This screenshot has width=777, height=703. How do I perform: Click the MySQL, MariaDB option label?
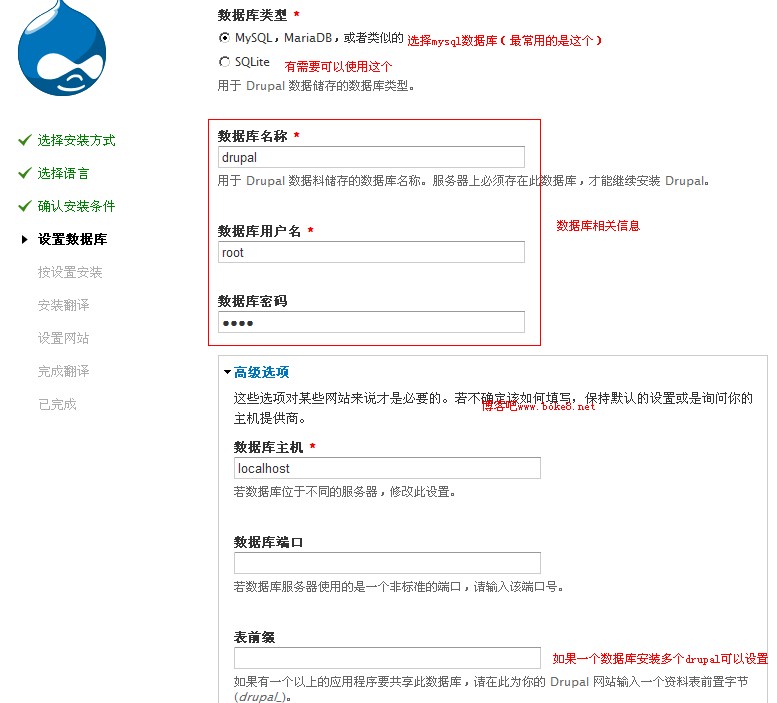319,38
